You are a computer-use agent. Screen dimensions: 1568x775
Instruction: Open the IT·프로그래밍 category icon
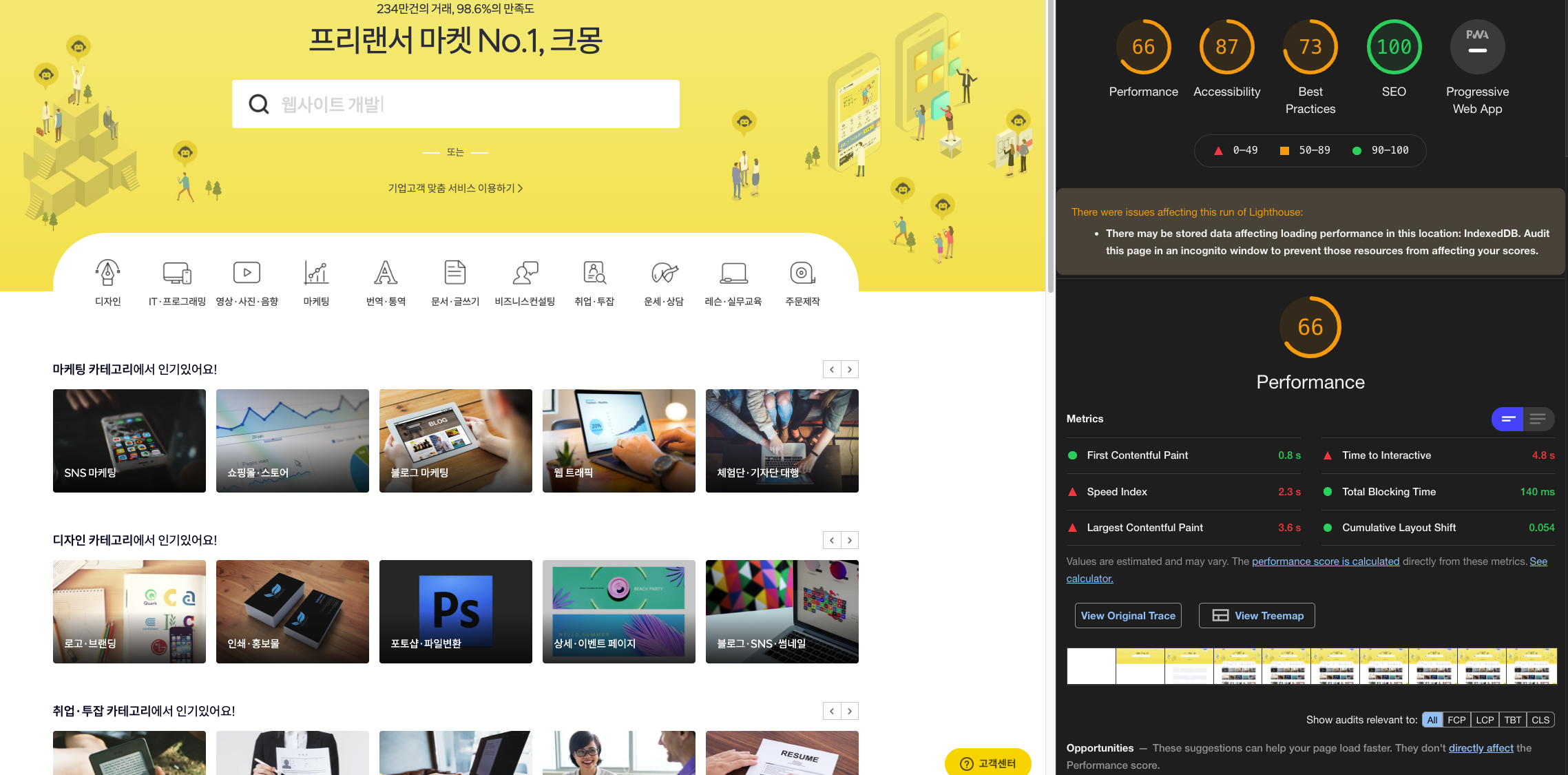(177, 273)
